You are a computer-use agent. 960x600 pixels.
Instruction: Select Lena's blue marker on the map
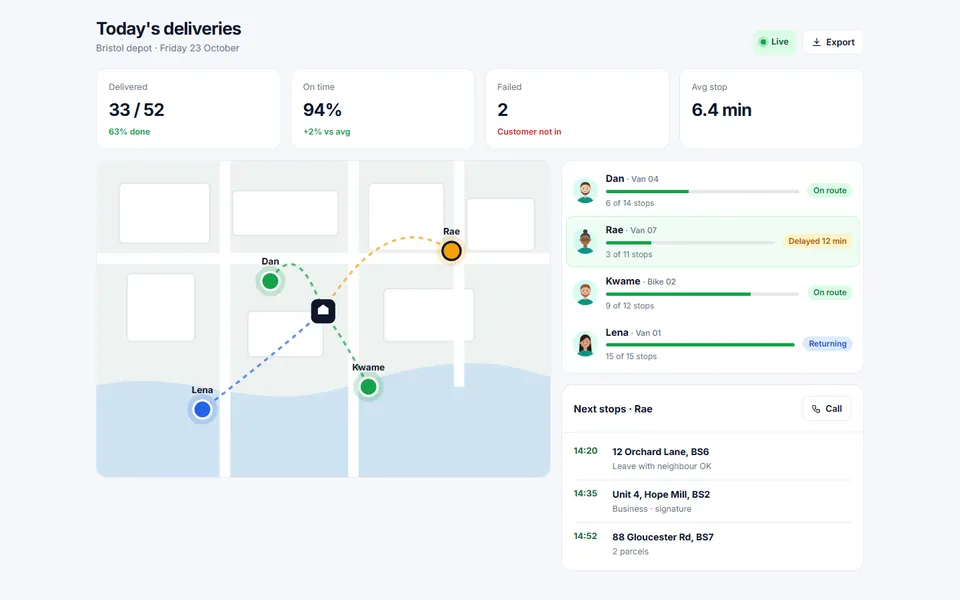pyautogui.click(x=202, y=410)
